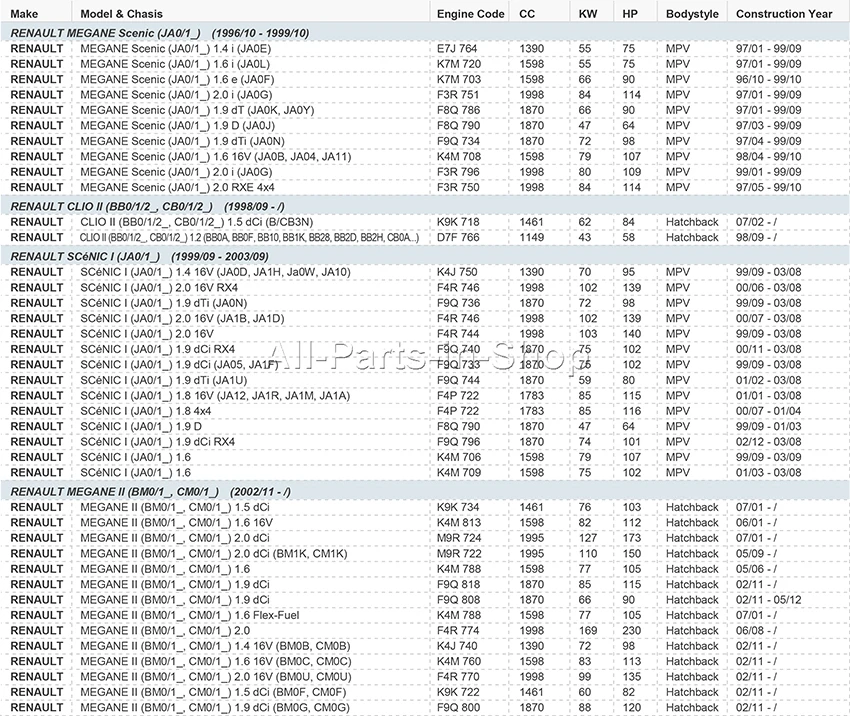Select row MEGANE II 2.0 dCi (BM1K, CM1K)
The width and height of the screenshot is (850, 716).
pos(425,553)
